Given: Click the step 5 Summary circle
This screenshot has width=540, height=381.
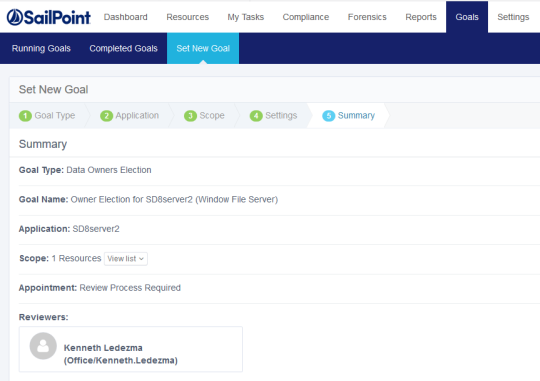Looking at the screenshot, I should (x=329, y=116).
